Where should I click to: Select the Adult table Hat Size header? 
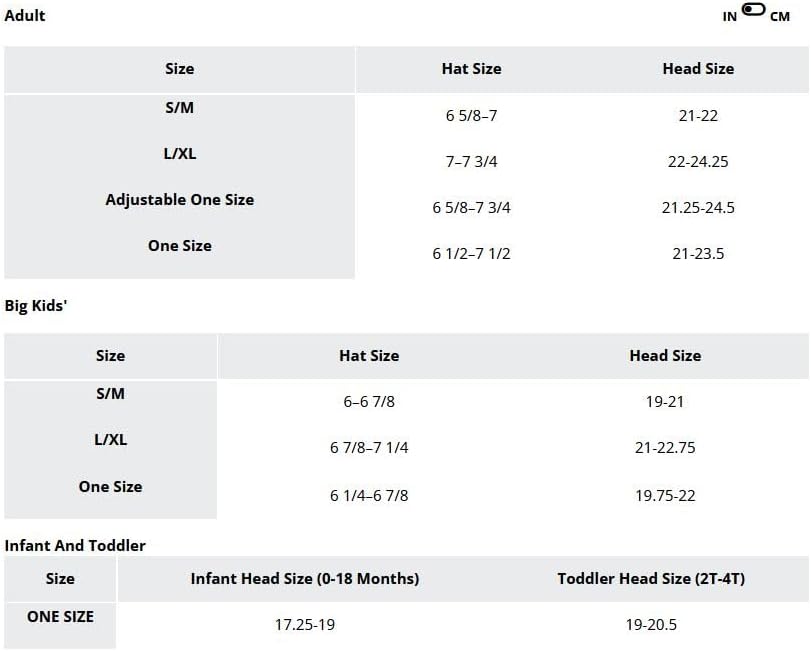(x=471, y=69)
